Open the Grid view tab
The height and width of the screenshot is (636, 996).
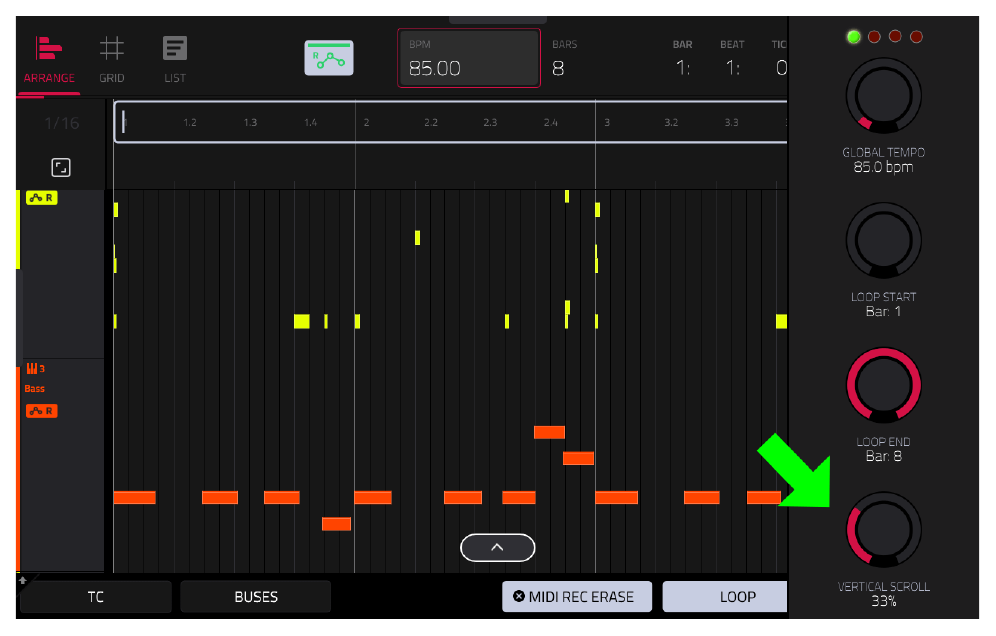(112, 61)
